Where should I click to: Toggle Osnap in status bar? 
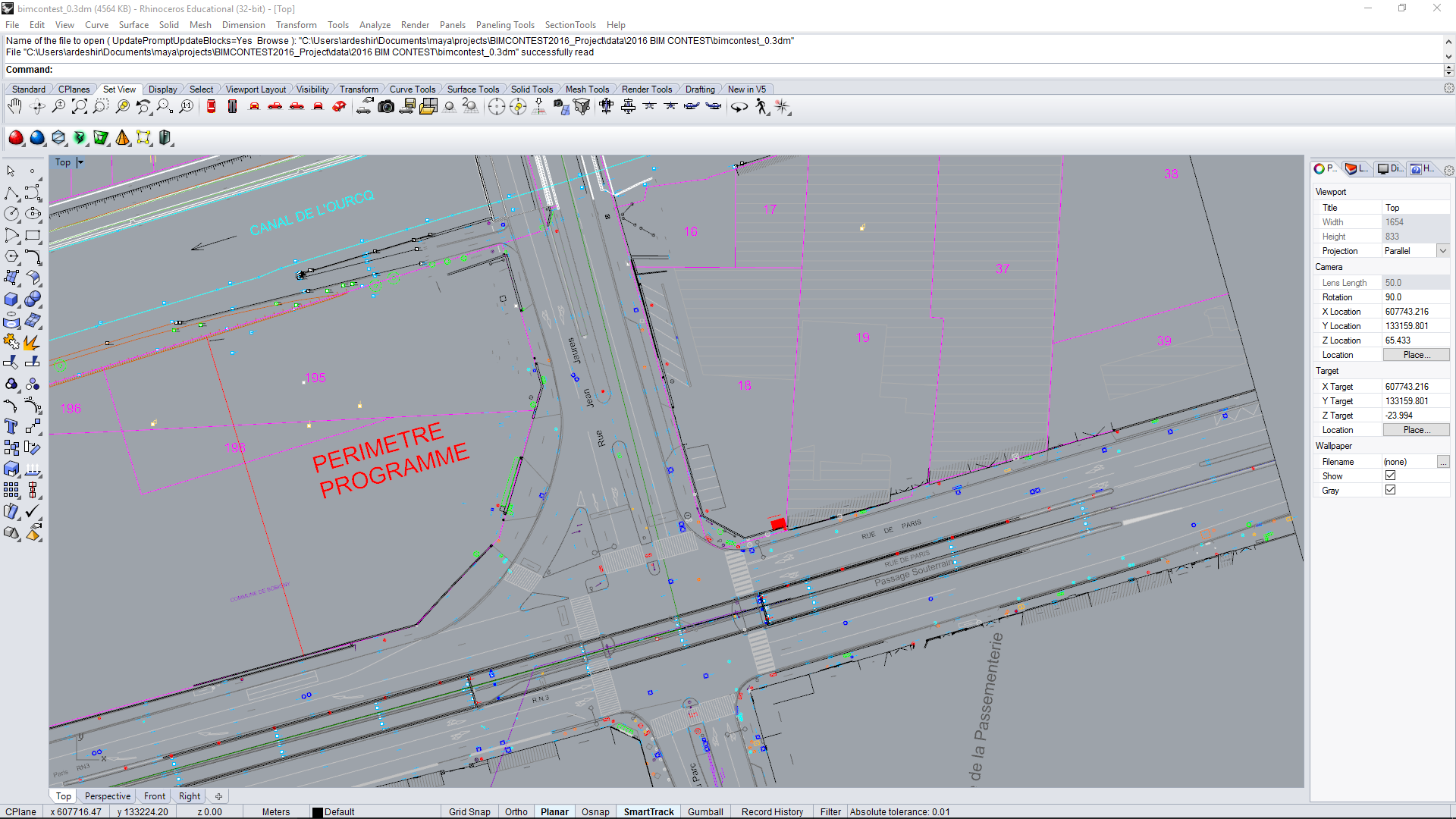point(595,811)
